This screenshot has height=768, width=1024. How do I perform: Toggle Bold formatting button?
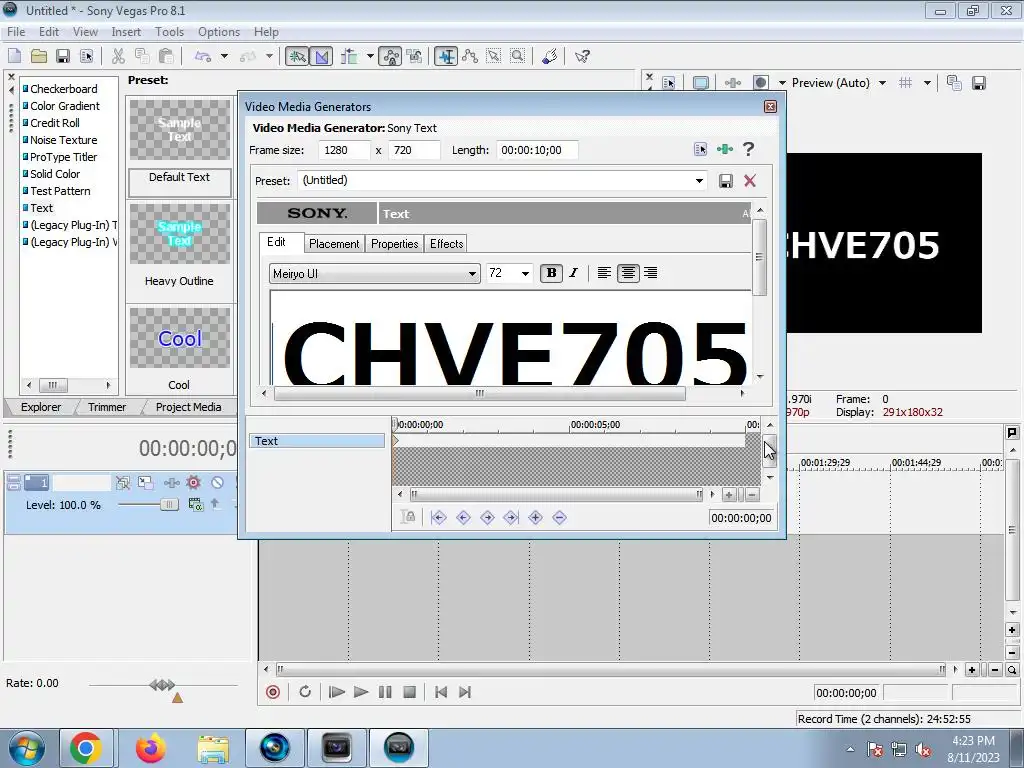coord(551,273)
